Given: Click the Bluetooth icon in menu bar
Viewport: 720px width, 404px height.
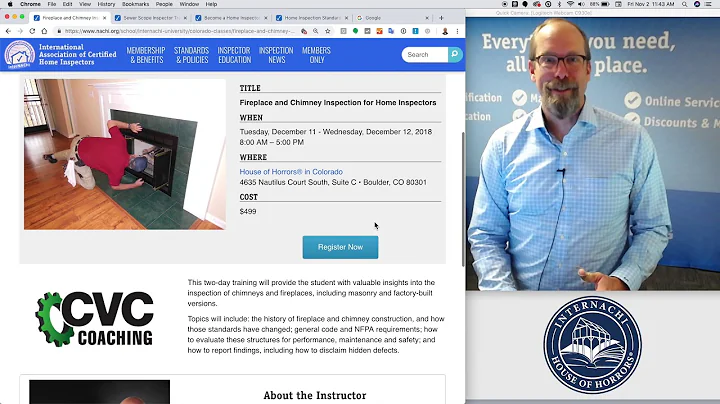Looking at the screenshot, I should click(559, 4).
